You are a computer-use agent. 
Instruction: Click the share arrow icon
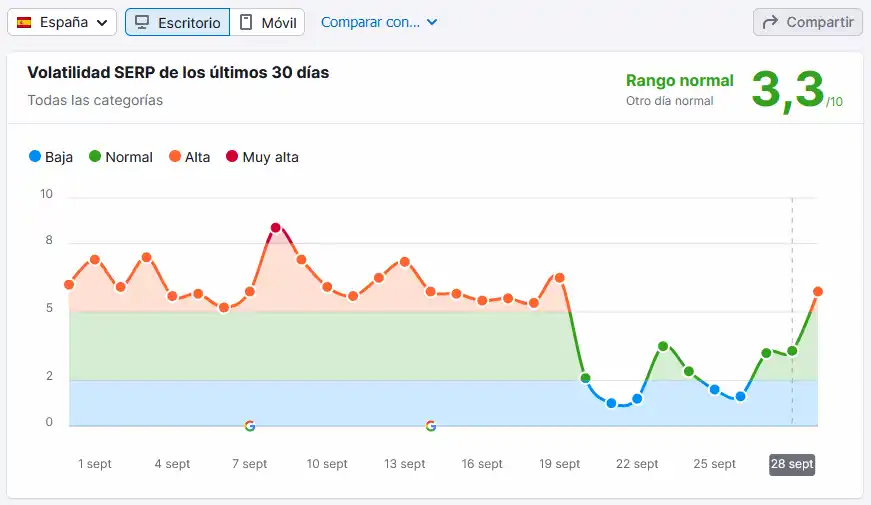coord(771,22)
